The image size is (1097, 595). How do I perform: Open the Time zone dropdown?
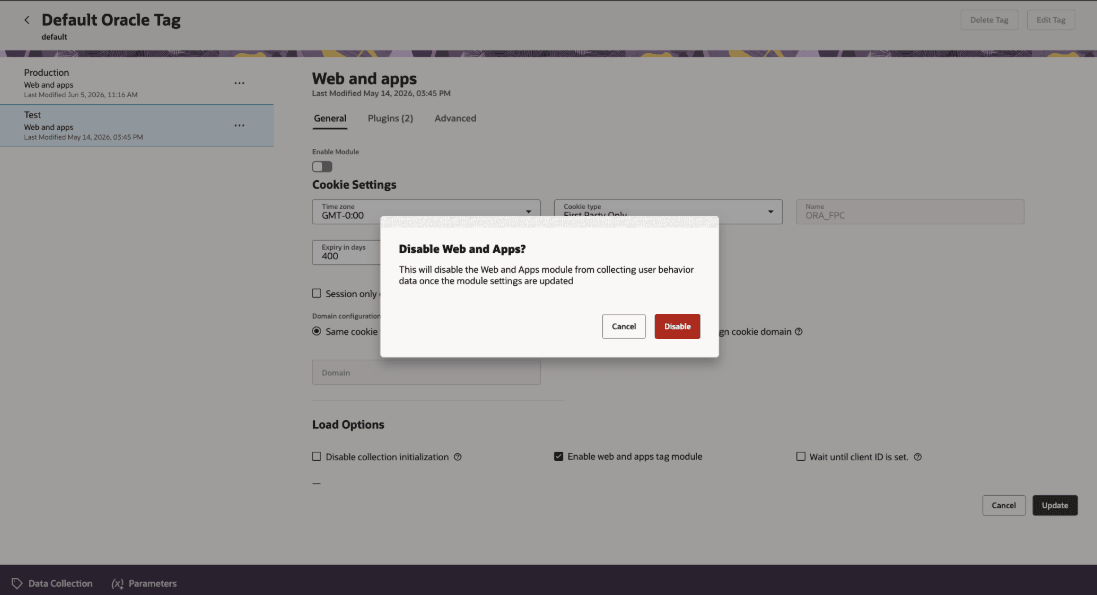(x=426, y=211)
